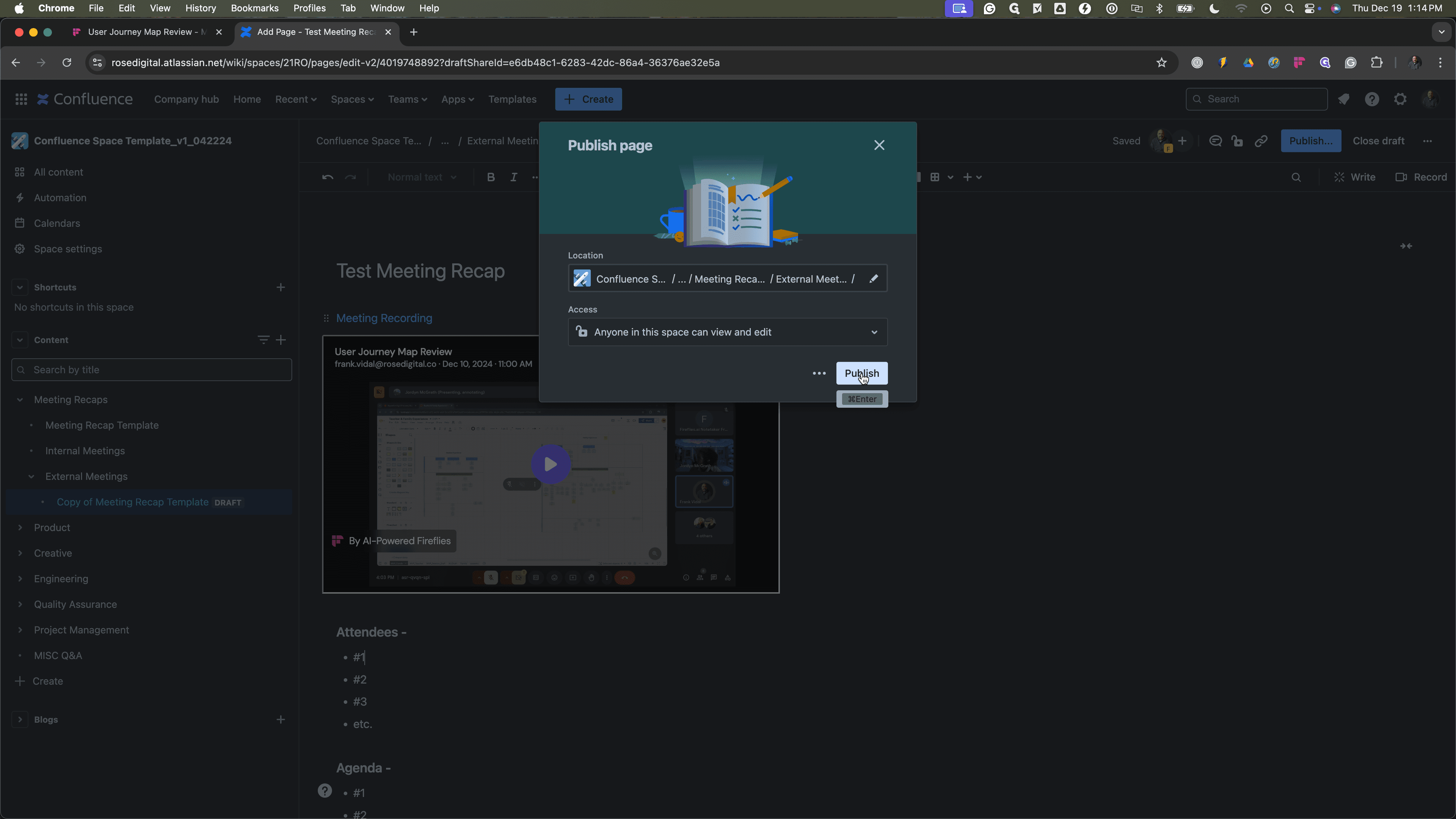Click the Search by title field
1456x819 pixels.
pyautogui.click(x=152, y=370)
